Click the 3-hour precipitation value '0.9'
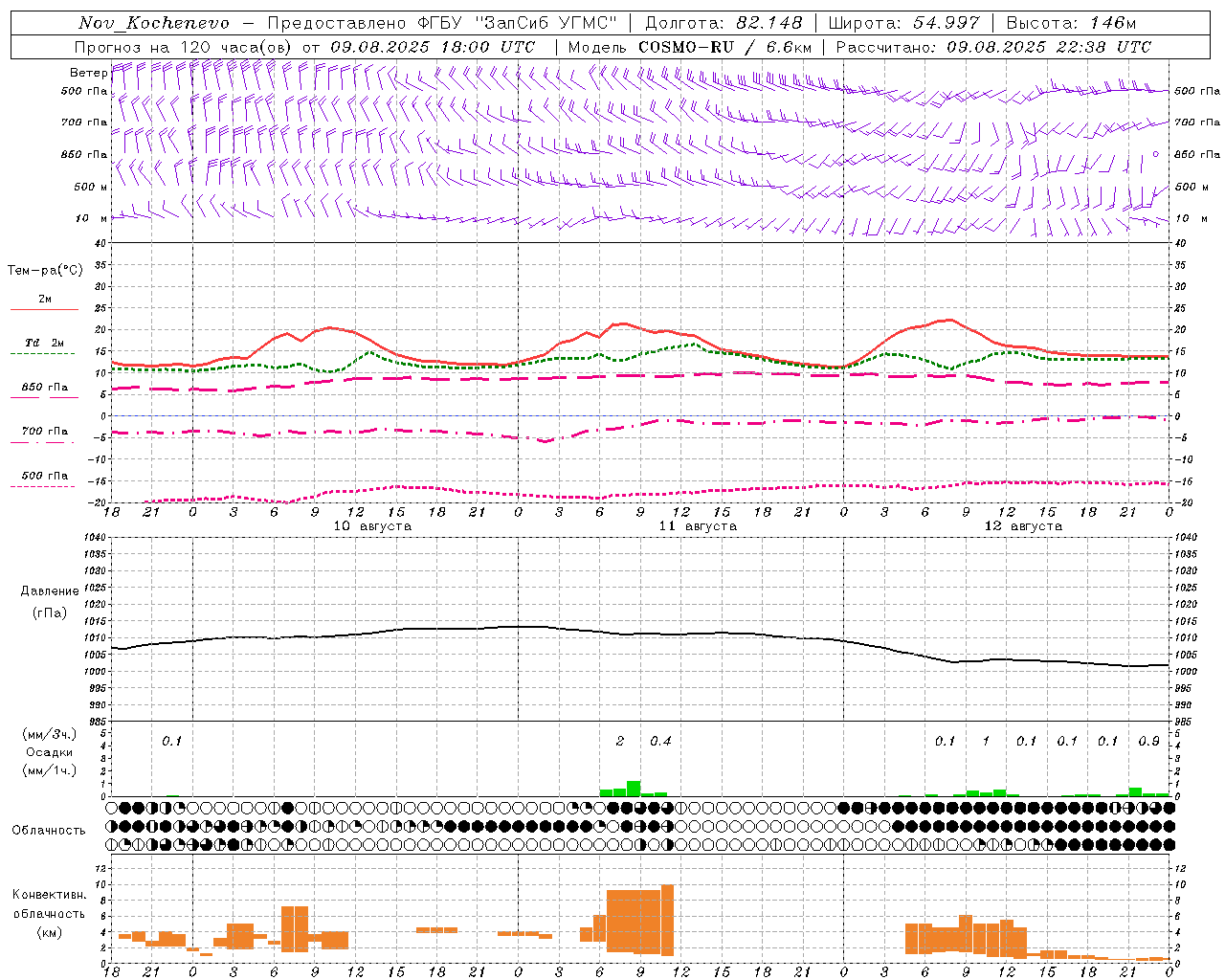This screenshot has width=1225, height=980. [x=1149, y=742]
